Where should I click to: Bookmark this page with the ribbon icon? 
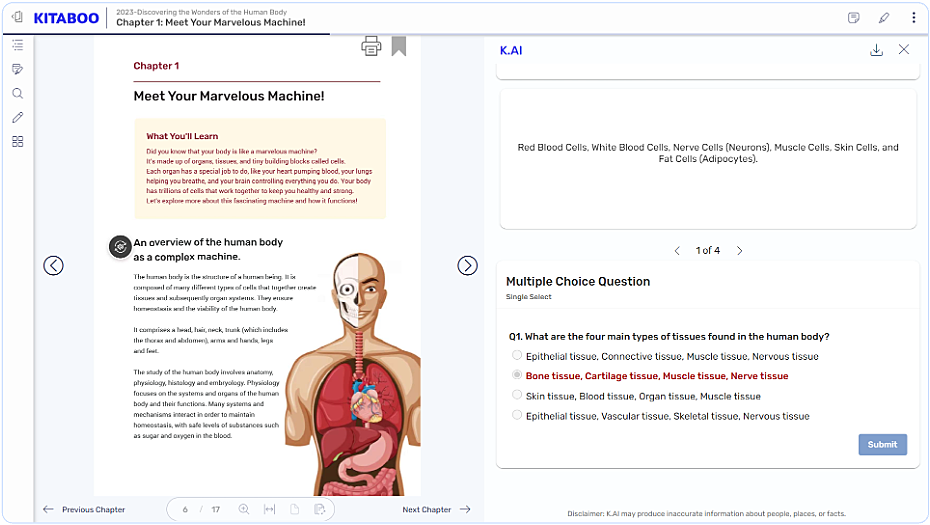pyautogui.click(x=399, y=46)
